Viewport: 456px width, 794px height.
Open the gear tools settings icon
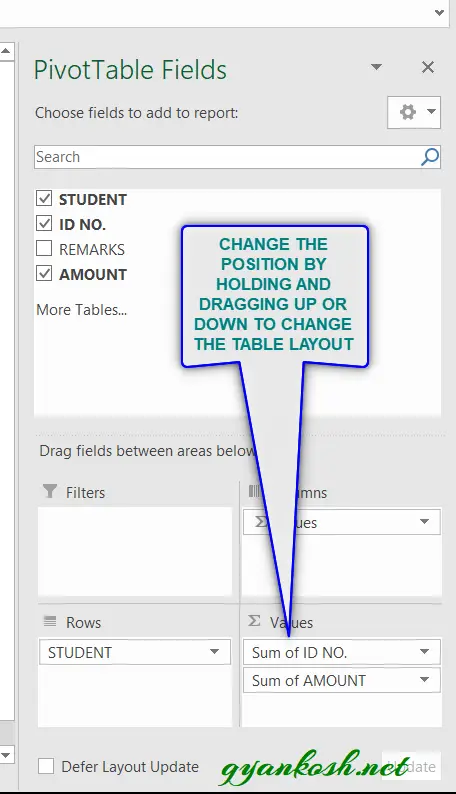point(413,112)
